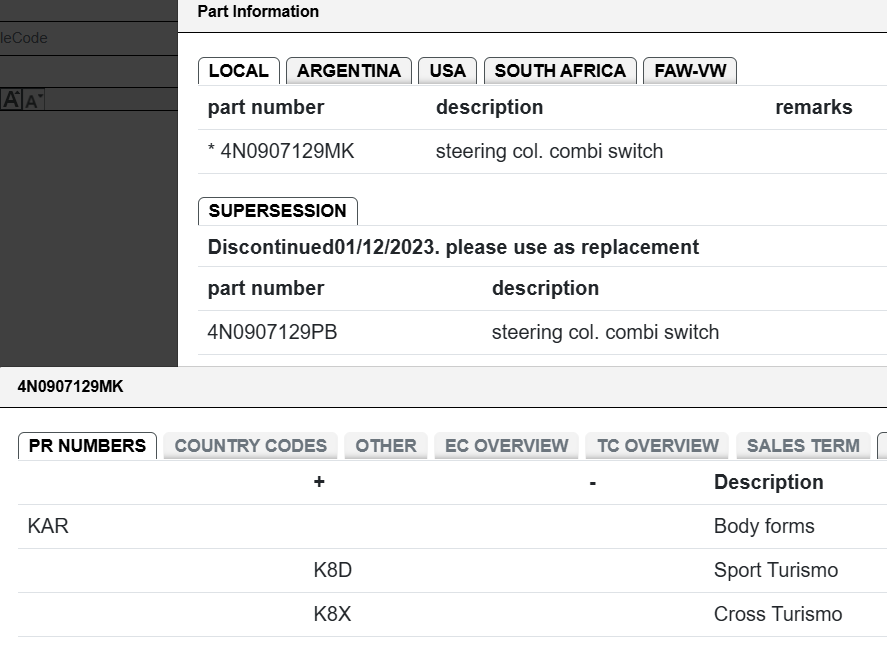Switch to the ARGENTINA tab

point(349,71)
